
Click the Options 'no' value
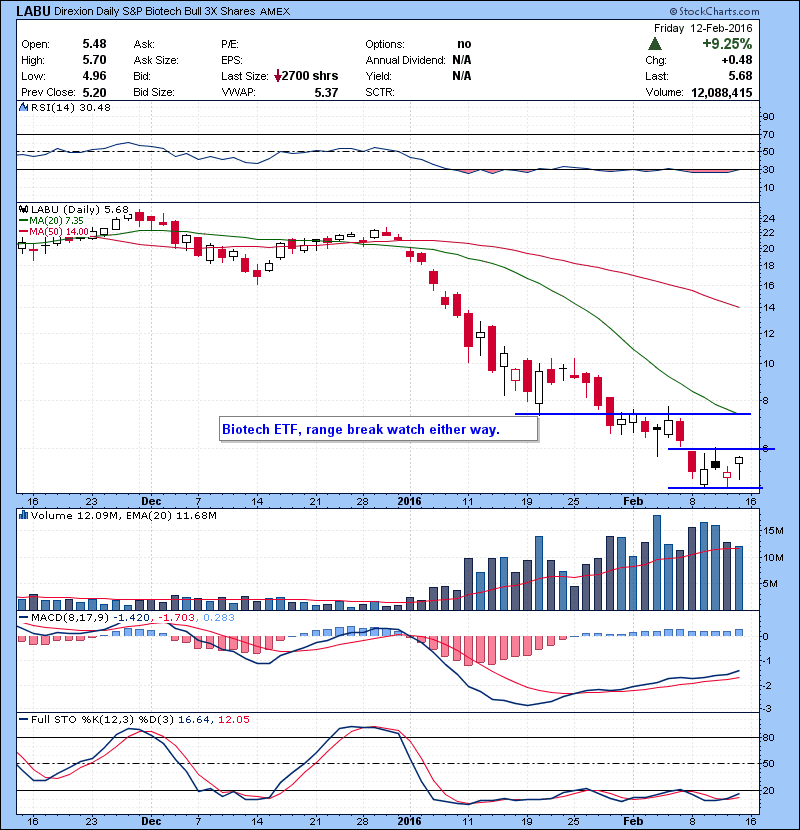tap(464, 44)
